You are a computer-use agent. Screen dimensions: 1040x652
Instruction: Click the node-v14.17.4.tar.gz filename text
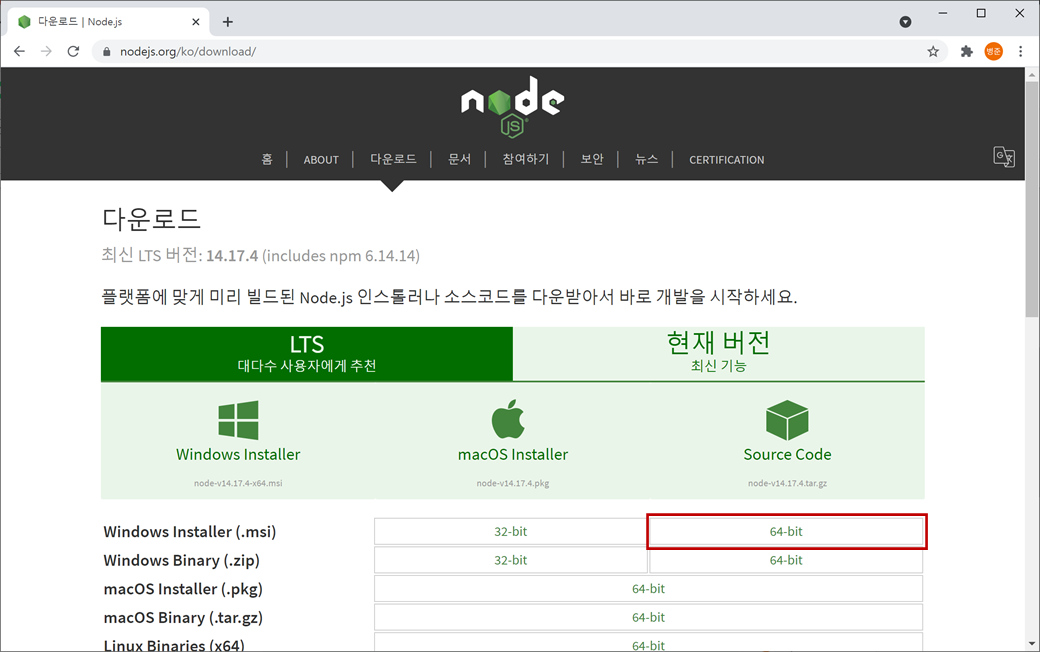787,483
